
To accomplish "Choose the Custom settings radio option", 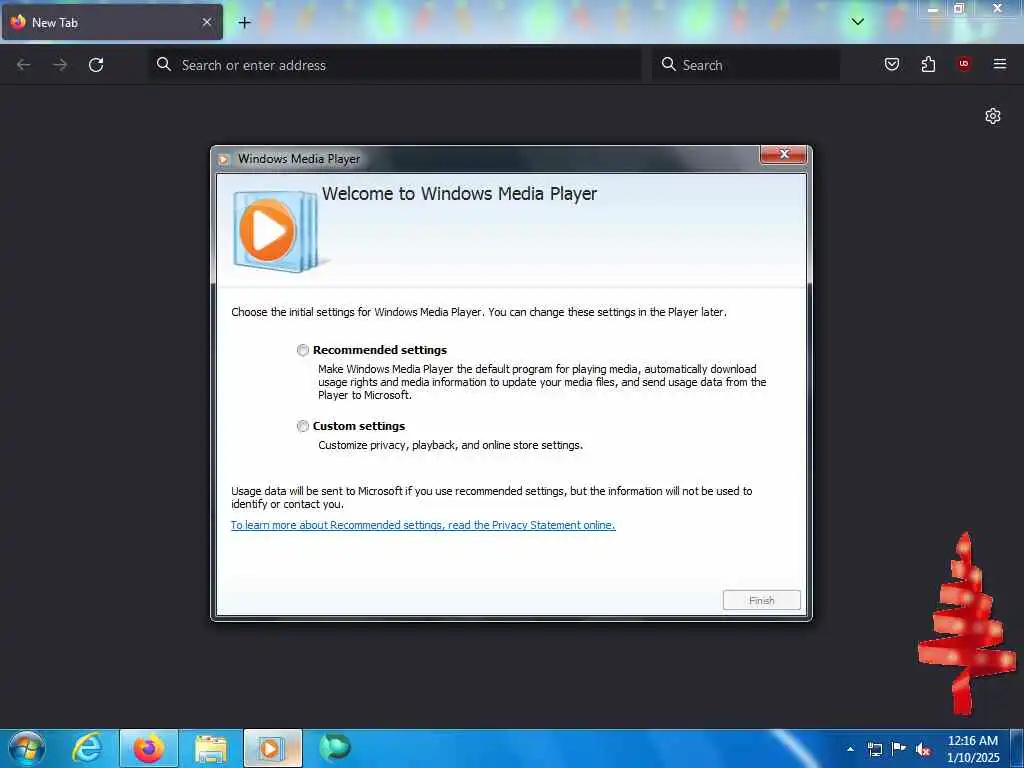I will click(x=303, y=426).
